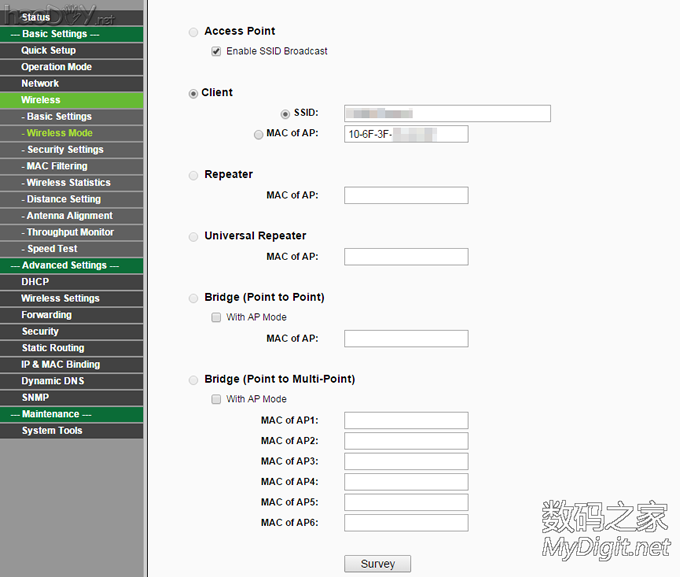The width and height of the screenshot is (680, 577).
Task: Select Bridge (Point to Point) radio button
Action: 193,298
